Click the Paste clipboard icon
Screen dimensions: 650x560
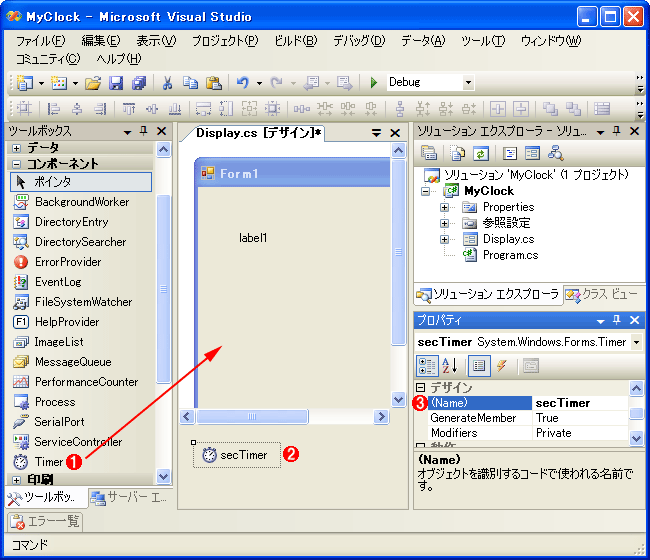tap(214, 83)
